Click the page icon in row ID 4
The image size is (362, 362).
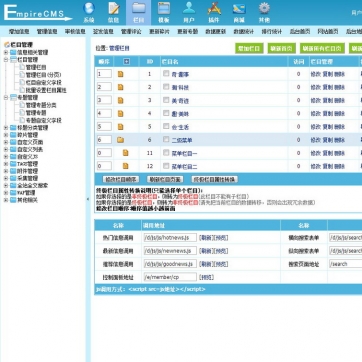120,113
